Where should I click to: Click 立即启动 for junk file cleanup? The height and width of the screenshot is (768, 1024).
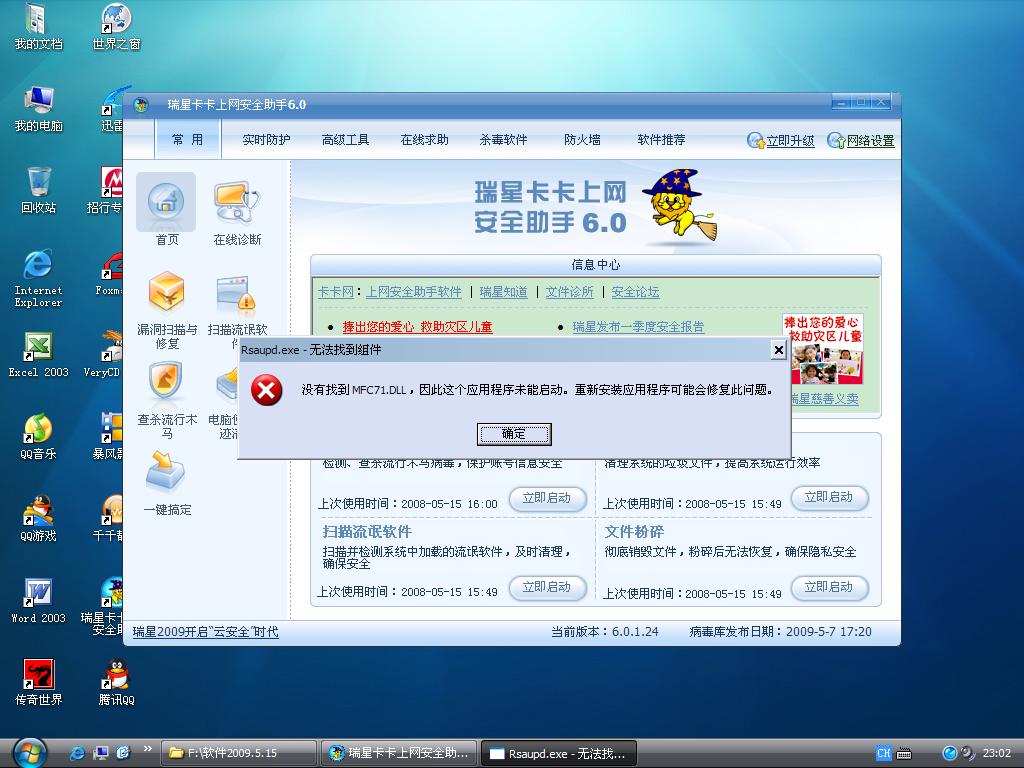coord(829,498)
